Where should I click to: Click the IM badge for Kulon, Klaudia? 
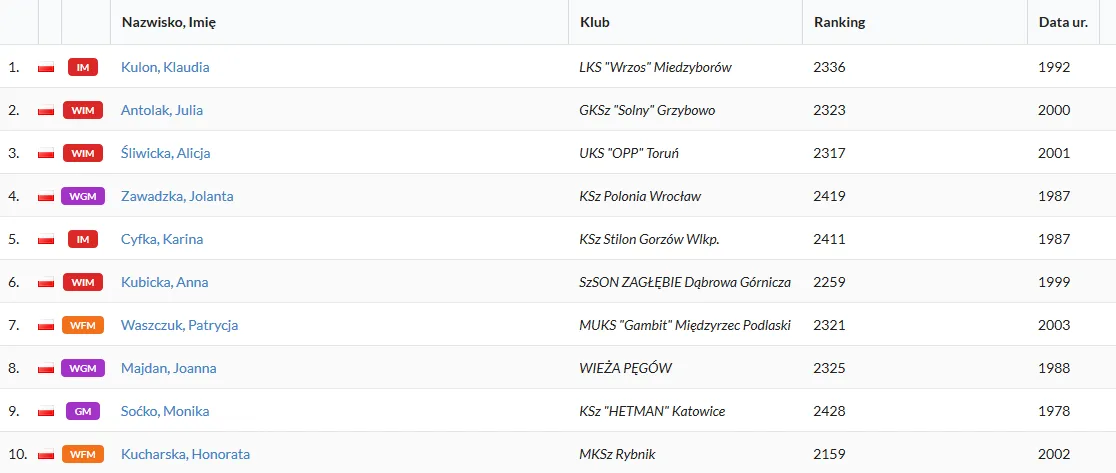[x=83, y=68]
